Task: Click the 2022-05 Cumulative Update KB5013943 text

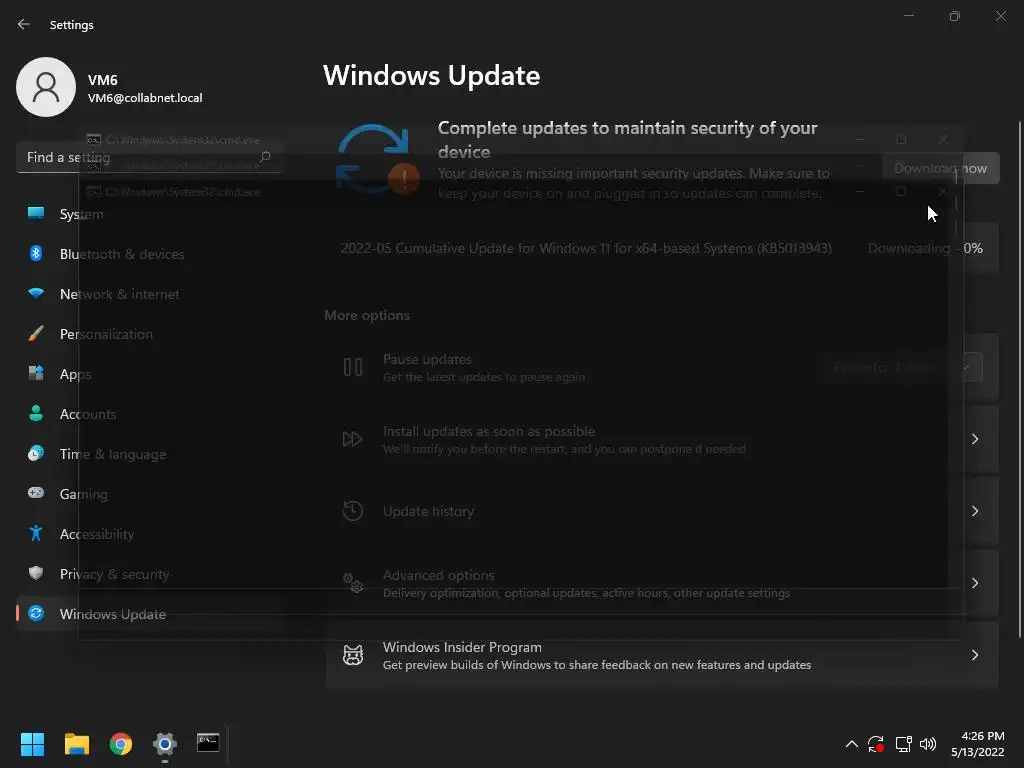Action: [586, 248]
